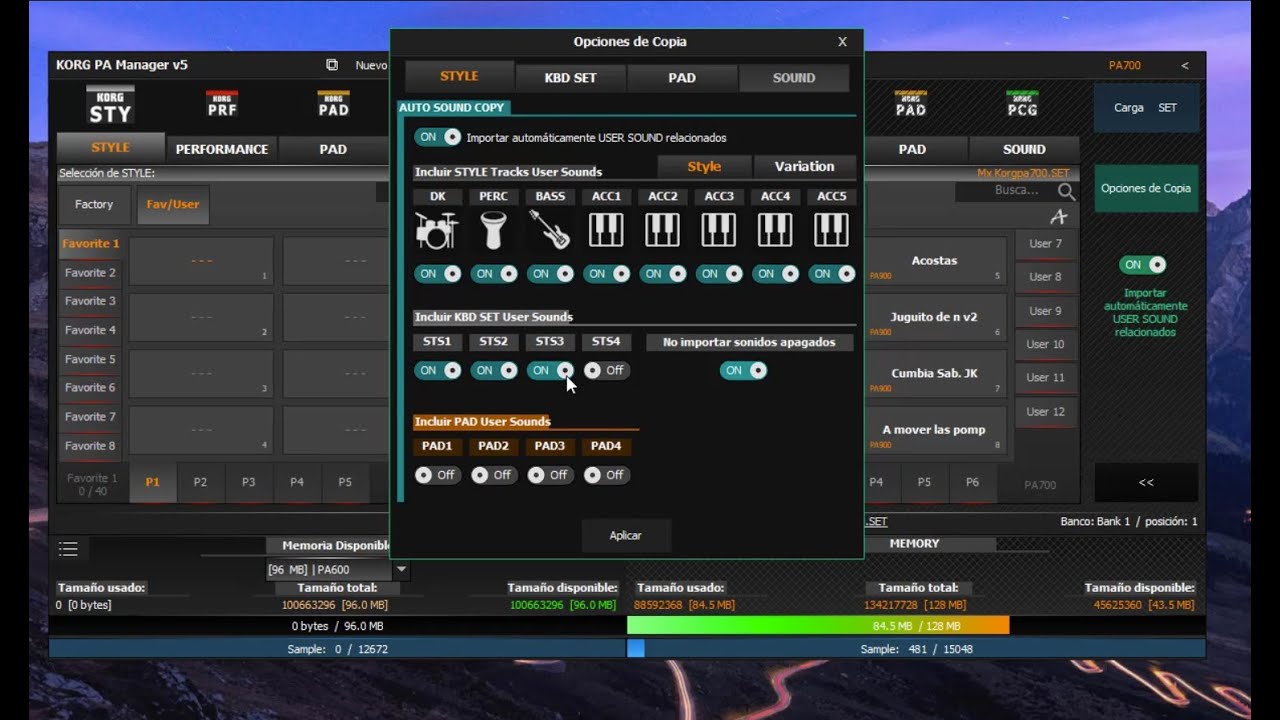1280x720 pixels.
Task: Click the PERC percussion drum icon
Action: pyautogui.click(x=493, y=230)
